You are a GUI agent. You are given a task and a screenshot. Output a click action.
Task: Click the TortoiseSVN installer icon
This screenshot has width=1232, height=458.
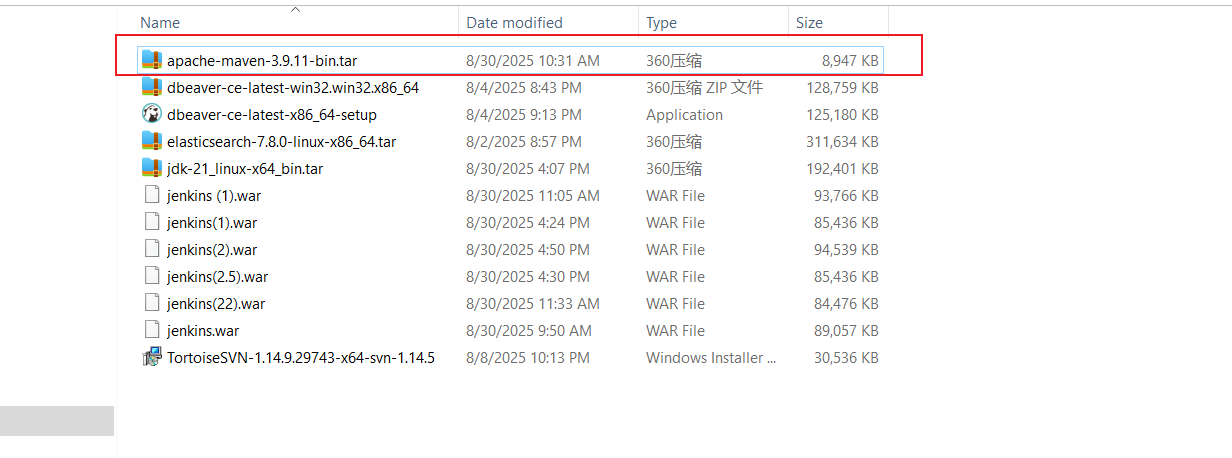151,357
